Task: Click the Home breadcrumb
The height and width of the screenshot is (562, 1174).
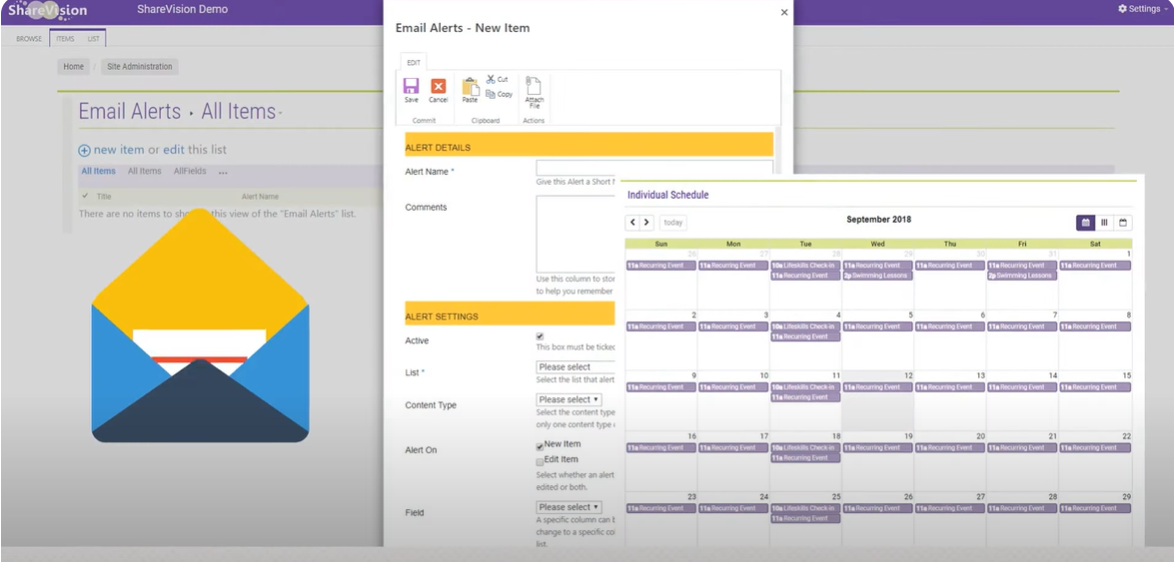Action: point(73,67)
